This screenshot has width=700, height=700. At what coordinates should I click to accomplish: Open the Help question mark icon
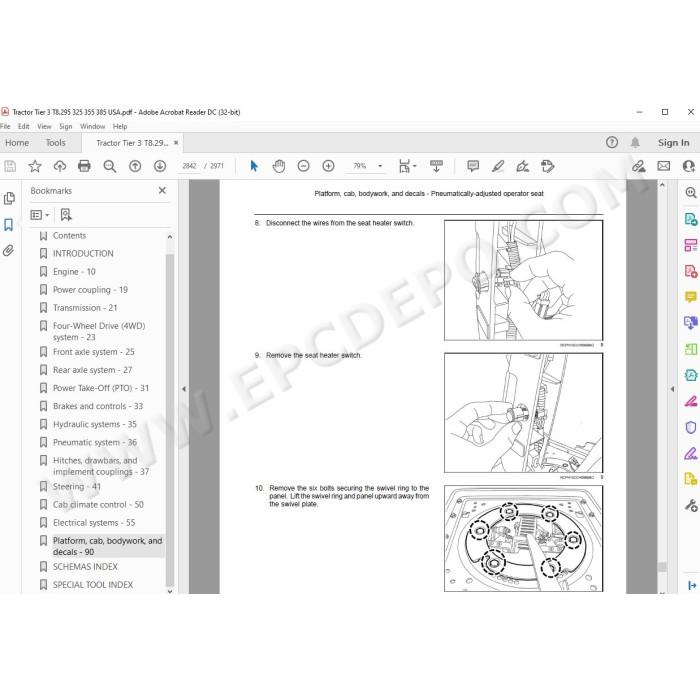click(612, 142)
